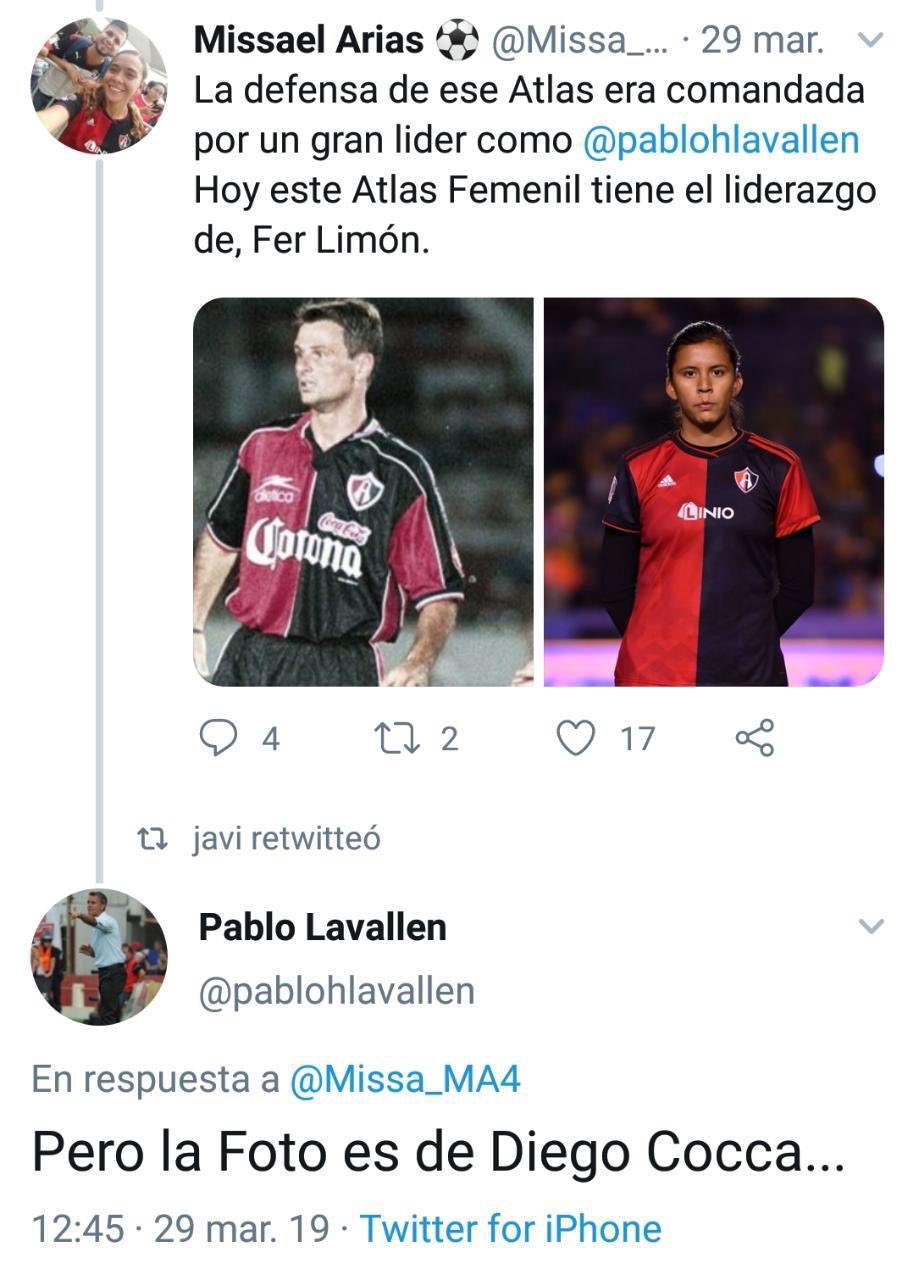
Task: Click the javi retwitteó label
Action: pos(287,838)
